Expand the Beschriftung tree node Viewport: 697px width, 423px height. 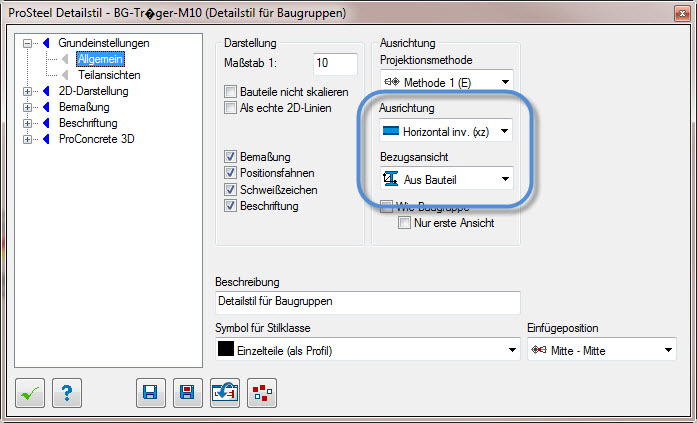28,124
